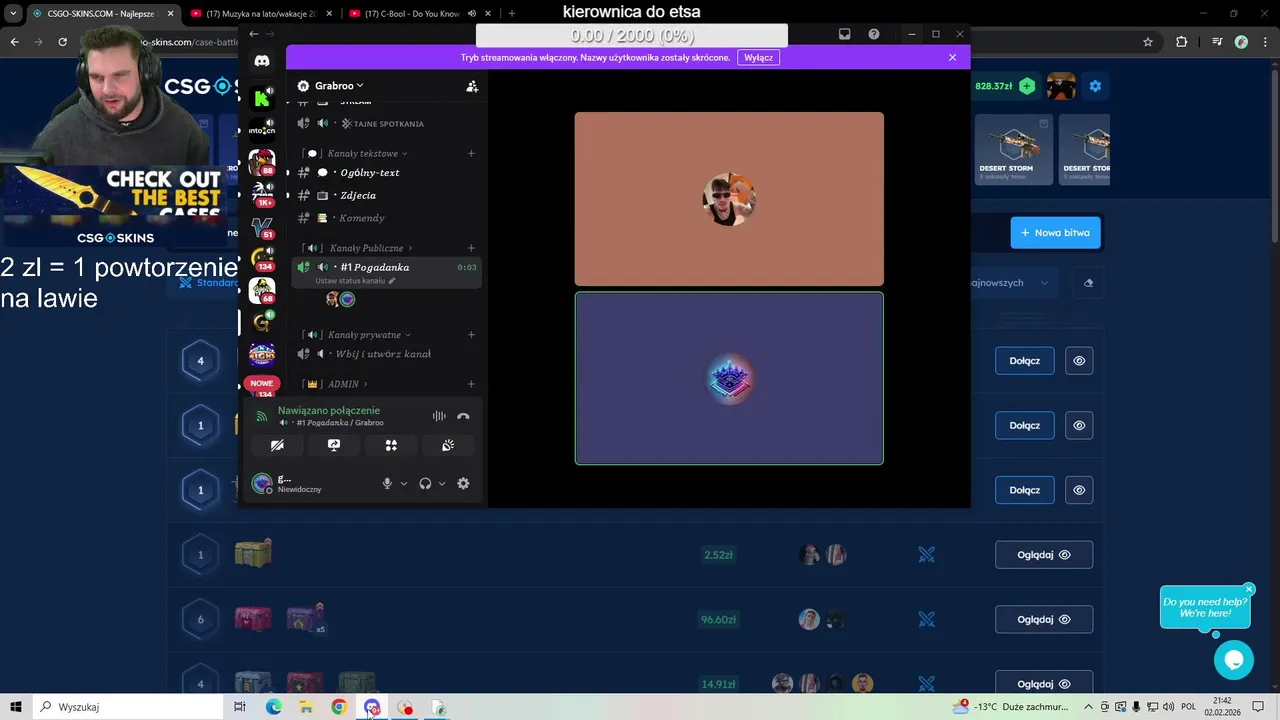1280x720 pixels.
Task: Open the Discord inbox icon in title bar
Action: [x=844, y=34]
